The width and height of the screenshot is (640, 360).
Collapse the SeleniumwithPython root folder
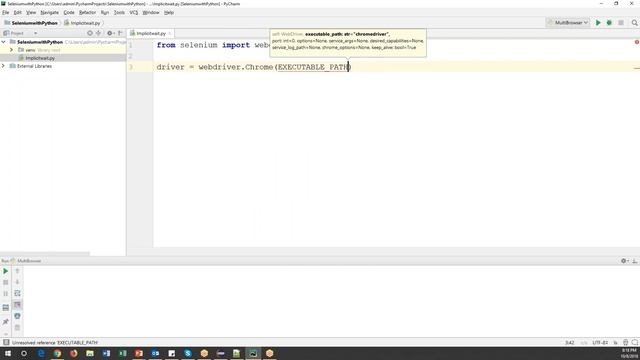tap(4, 42)
